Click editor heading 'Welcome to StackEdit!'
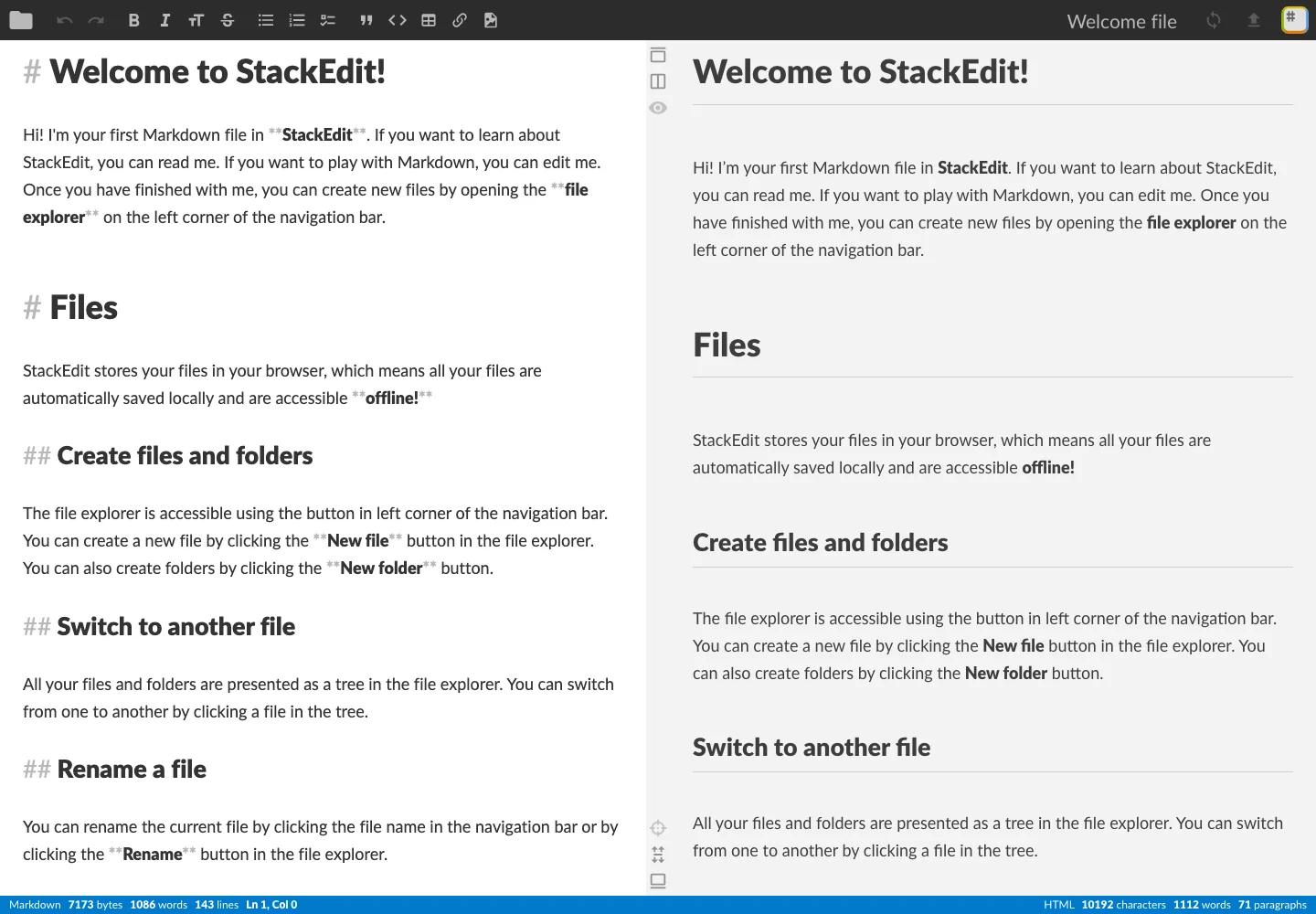The height and width of the screenshot is (914, 1316). pyautogui.click(x=218, y=71)
